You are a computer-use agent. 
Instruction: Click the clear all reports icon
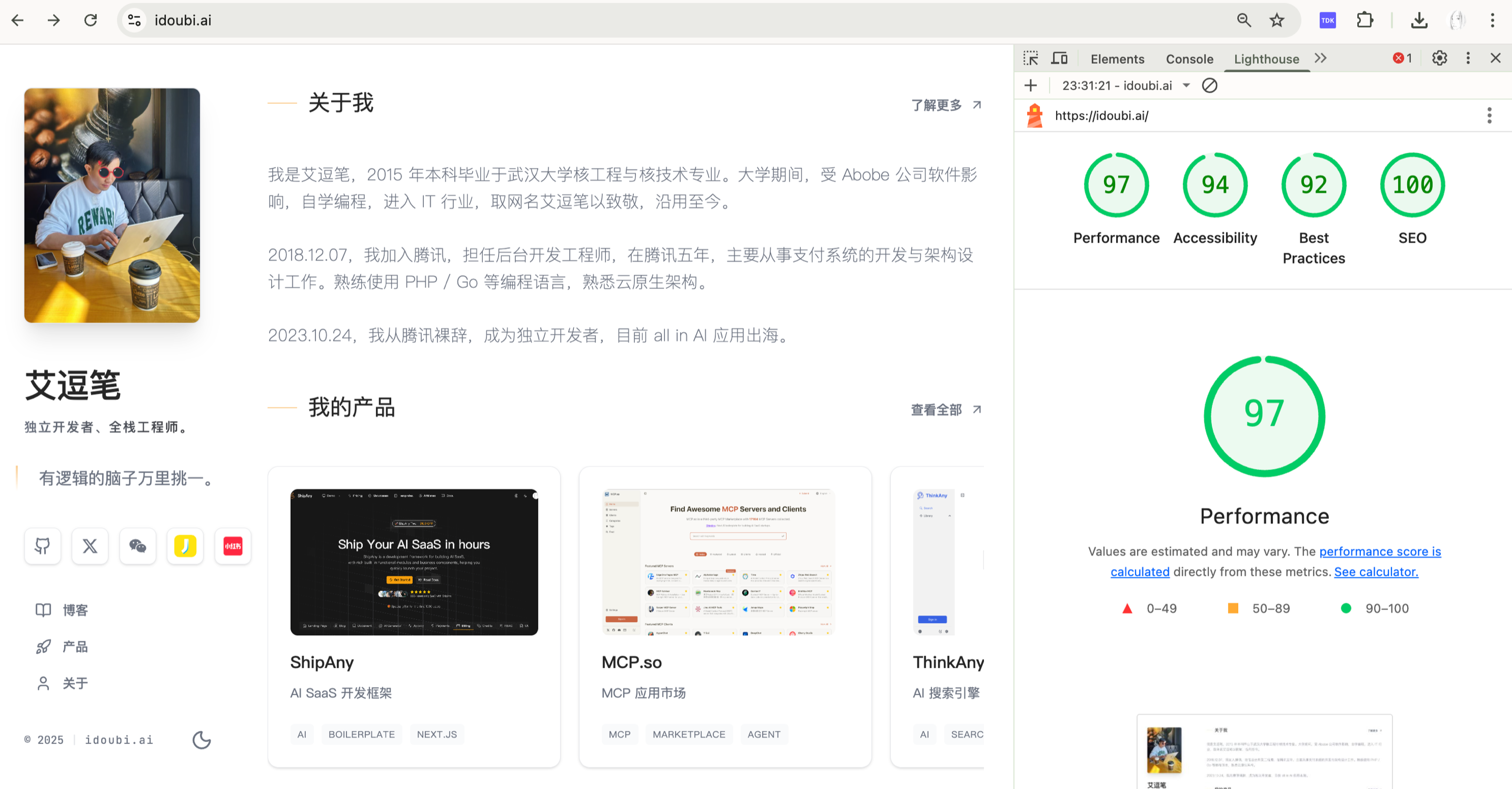[1210, 86]
